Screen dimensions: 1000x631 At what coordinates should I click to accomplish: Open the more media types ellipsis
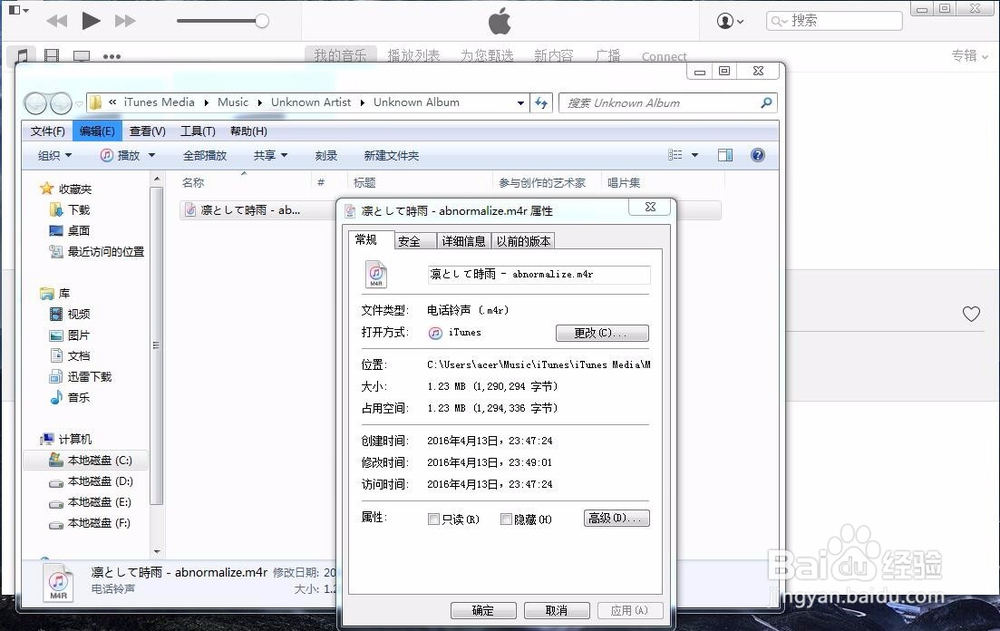pyautogui.click(x=112, y=57)
